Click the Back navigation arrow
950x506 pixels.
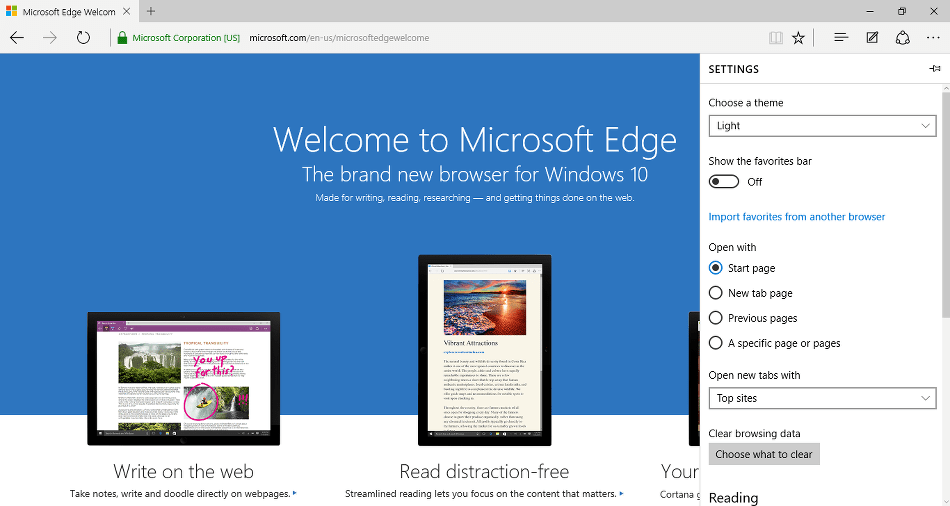17,38
